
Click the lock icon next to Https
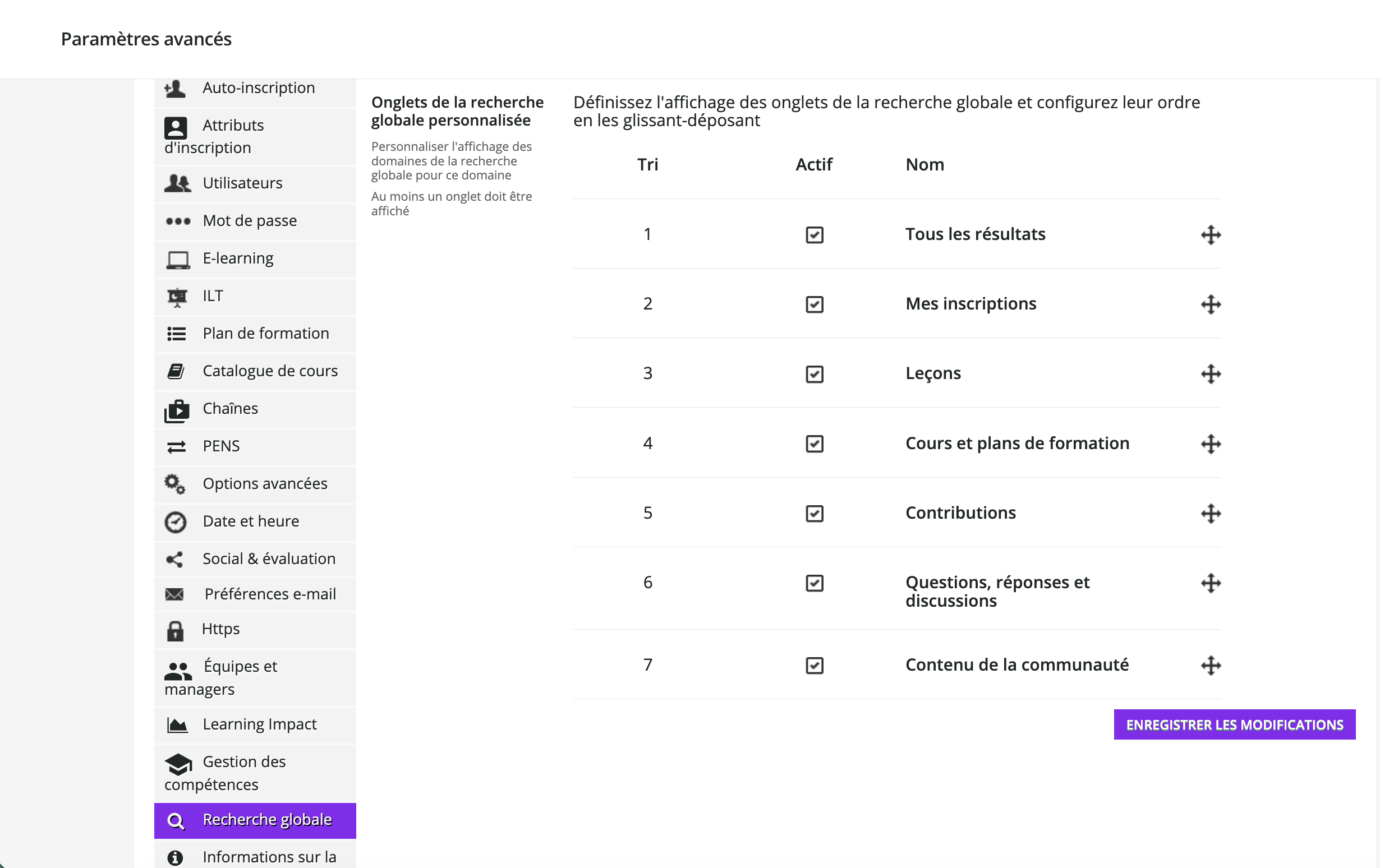(176, 631)
